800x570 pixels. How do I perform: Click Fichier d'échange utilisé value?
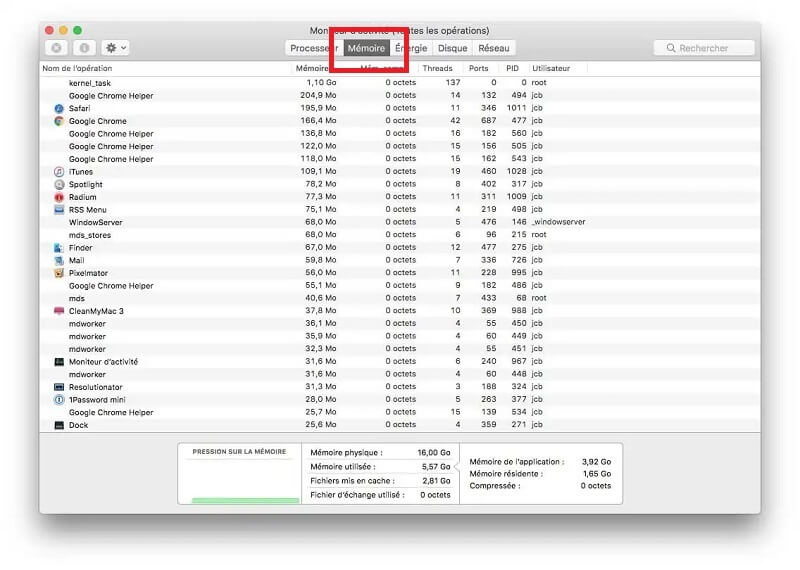435,495
